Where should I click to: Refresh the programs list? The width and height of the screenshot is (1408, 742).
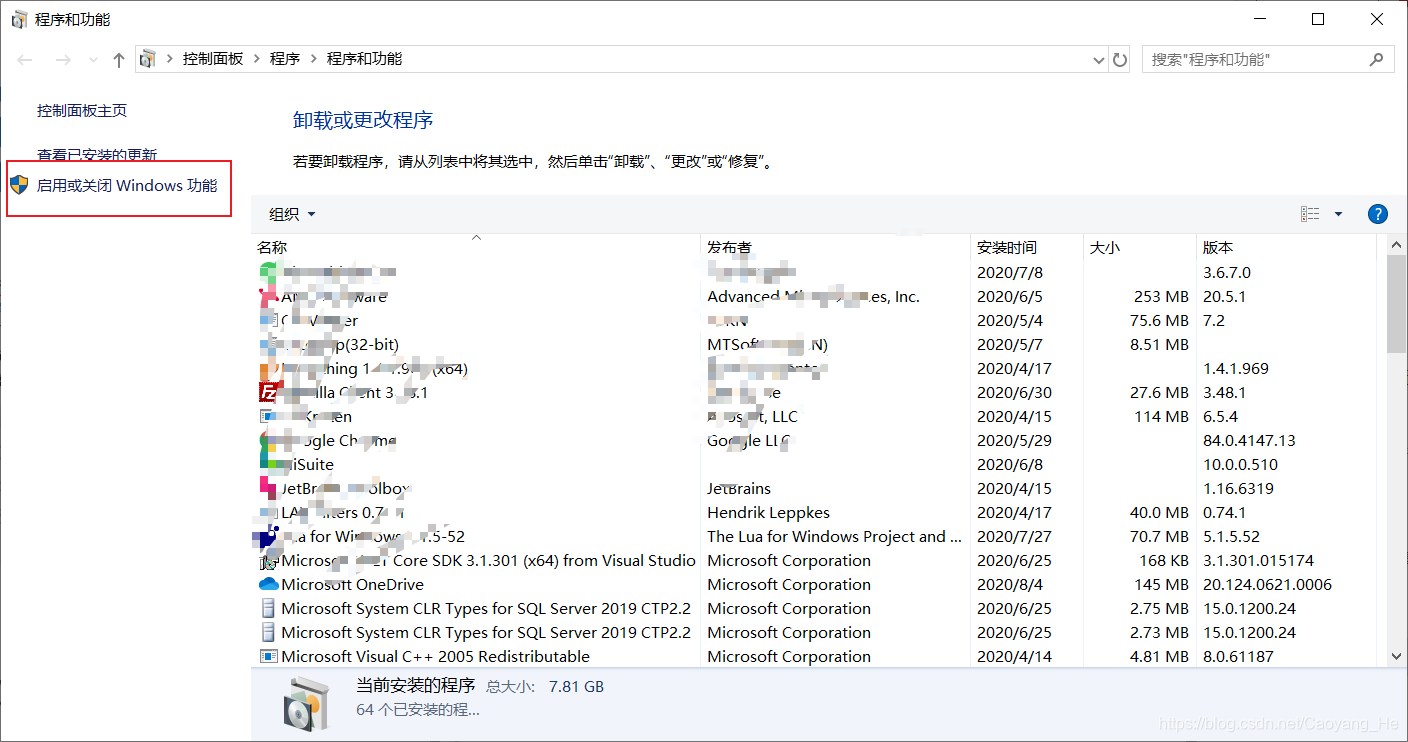(x=1120, y=60)
